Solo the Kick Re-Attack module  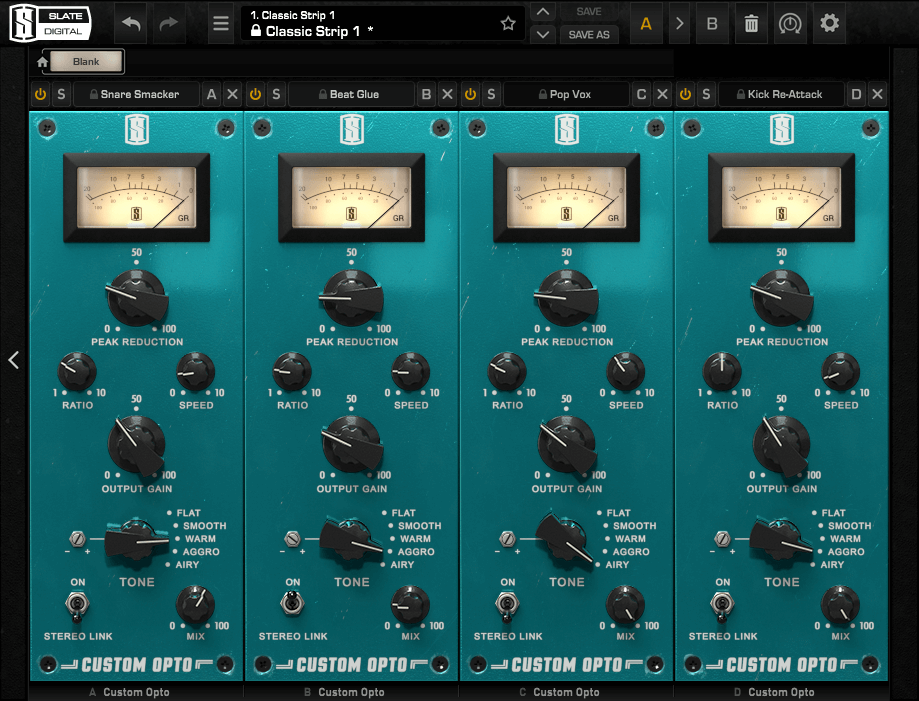click(706, 94)
